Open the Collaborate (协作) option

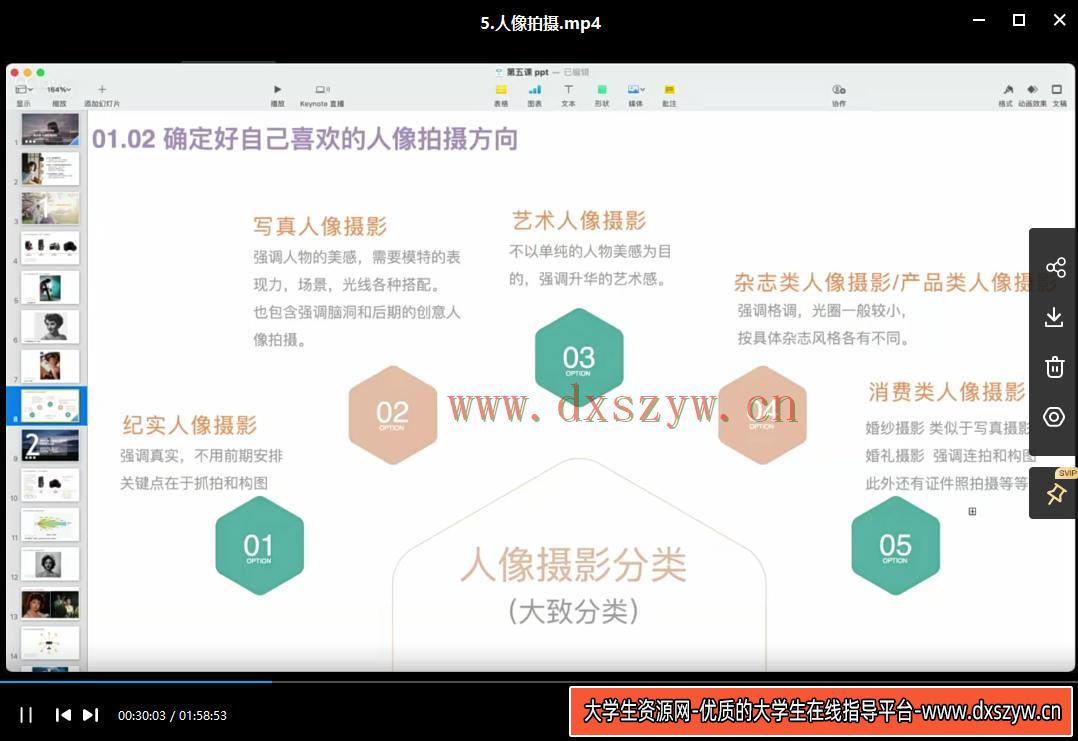click(x=839, y=94)
